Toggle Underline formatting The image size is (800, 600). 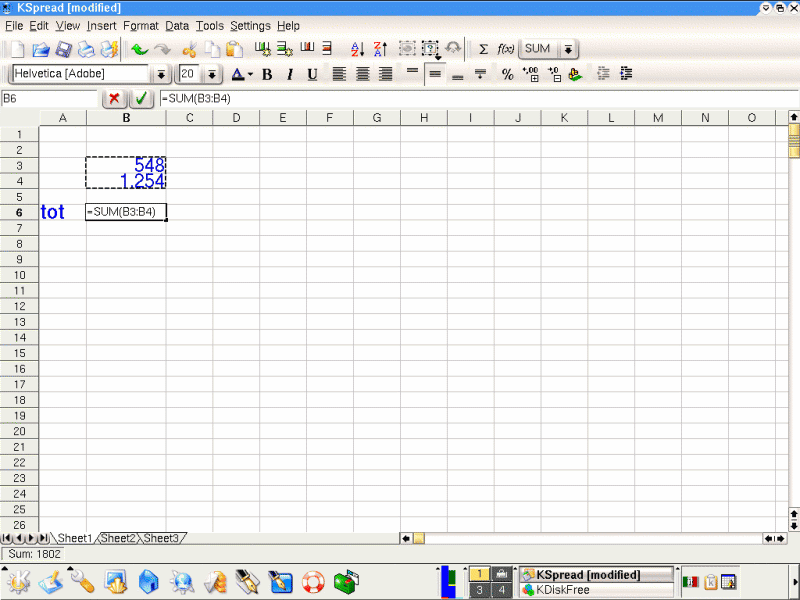(x=312, y=74)
